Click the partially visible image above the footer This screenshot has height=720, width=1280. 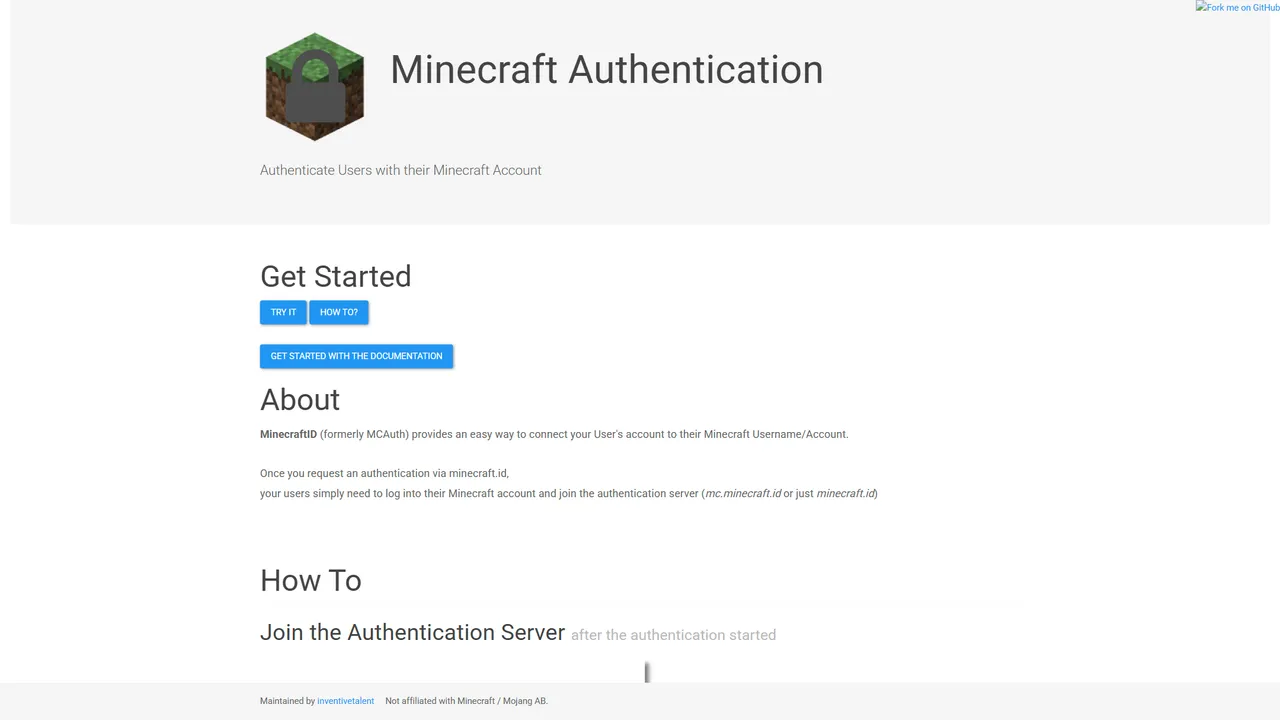[647, 672]
